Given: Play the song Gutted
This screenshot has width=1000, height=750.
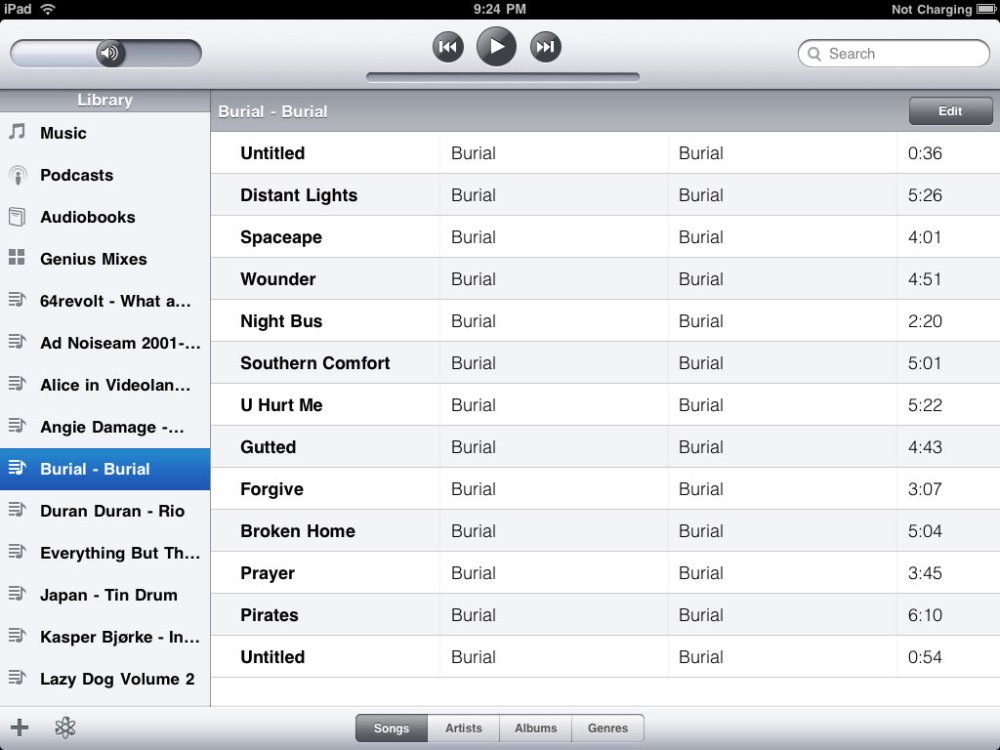Looking at the screenshot, I should pyautogui.click(x=605, y=447).
